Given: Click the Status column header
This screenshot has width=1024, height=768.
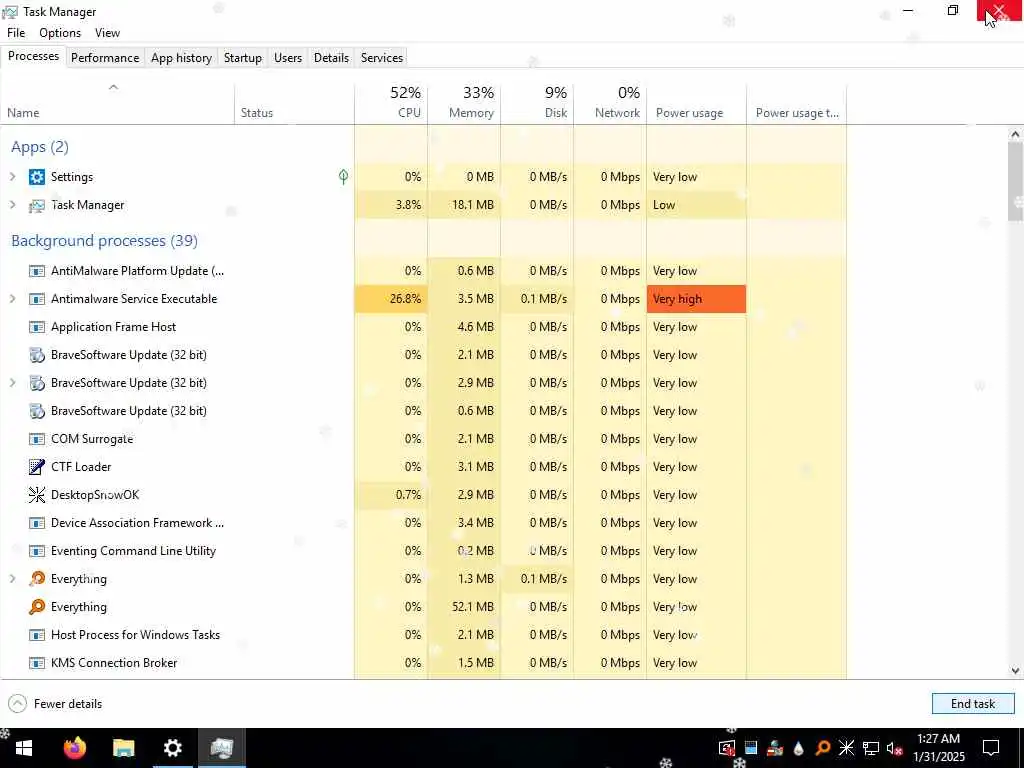Looking at the screenshot, I should (x=295, y=103).
